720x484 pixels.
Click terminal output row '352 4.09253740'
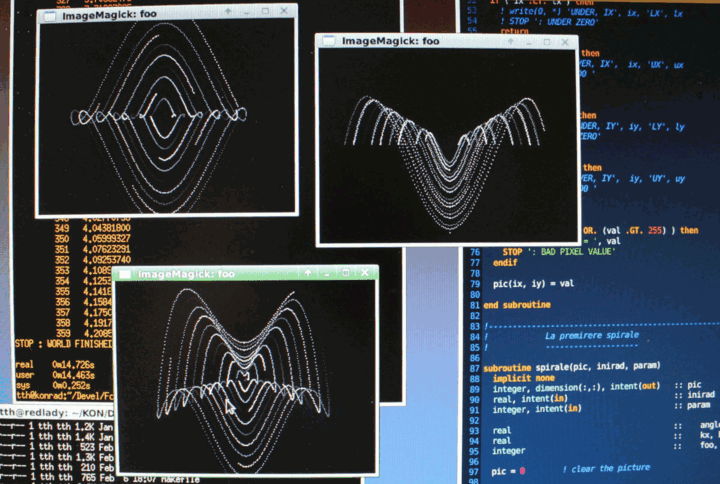tap(92, 259)
